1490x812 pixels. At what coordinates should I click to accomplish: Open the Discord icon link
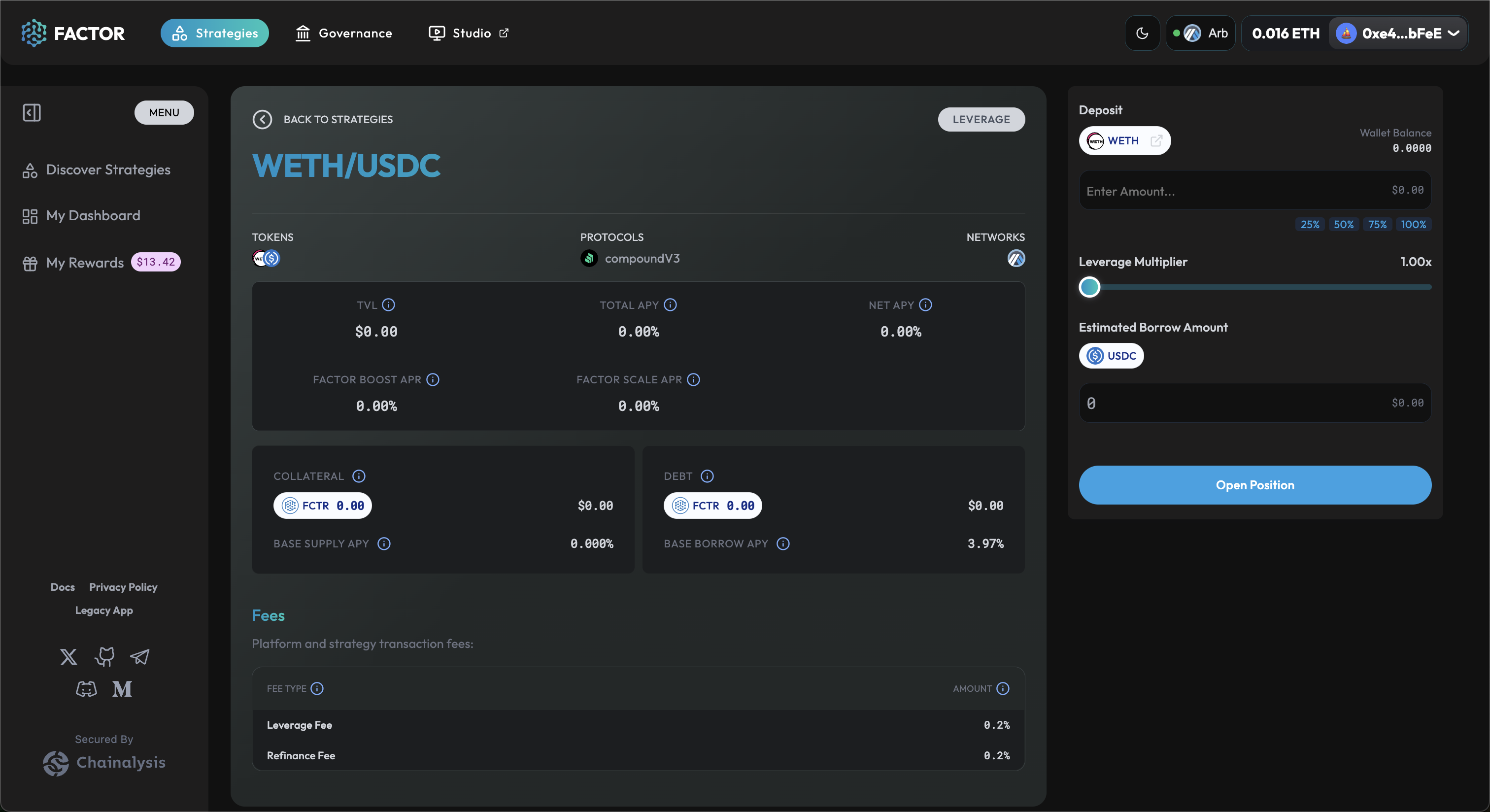86,689
